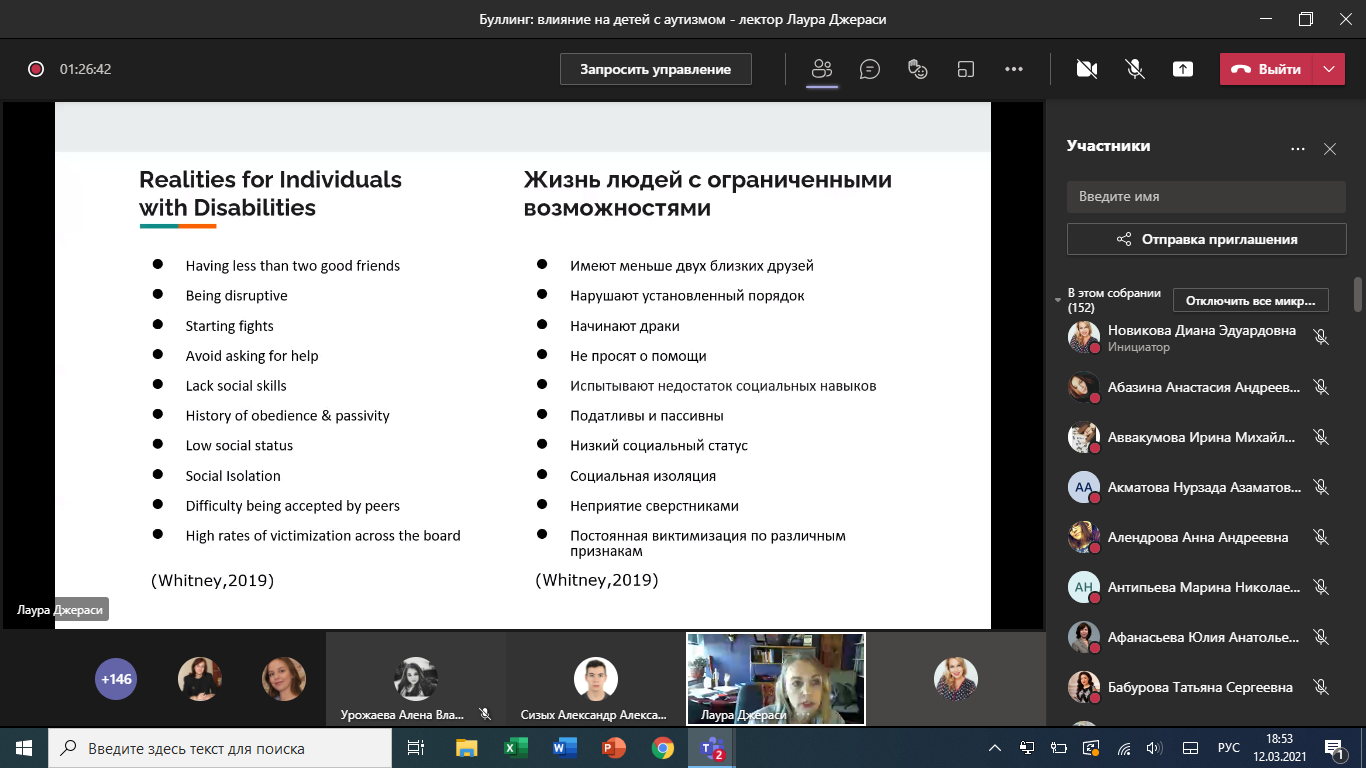The height and width of the screenshot is (768, 1366).
Task: Toggle the camera on
Action: [x=1086, y=69]
